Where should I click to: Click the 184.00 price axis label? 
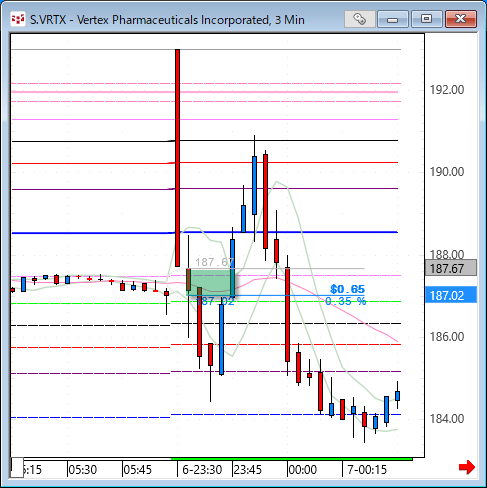click(x=447, y=419)
